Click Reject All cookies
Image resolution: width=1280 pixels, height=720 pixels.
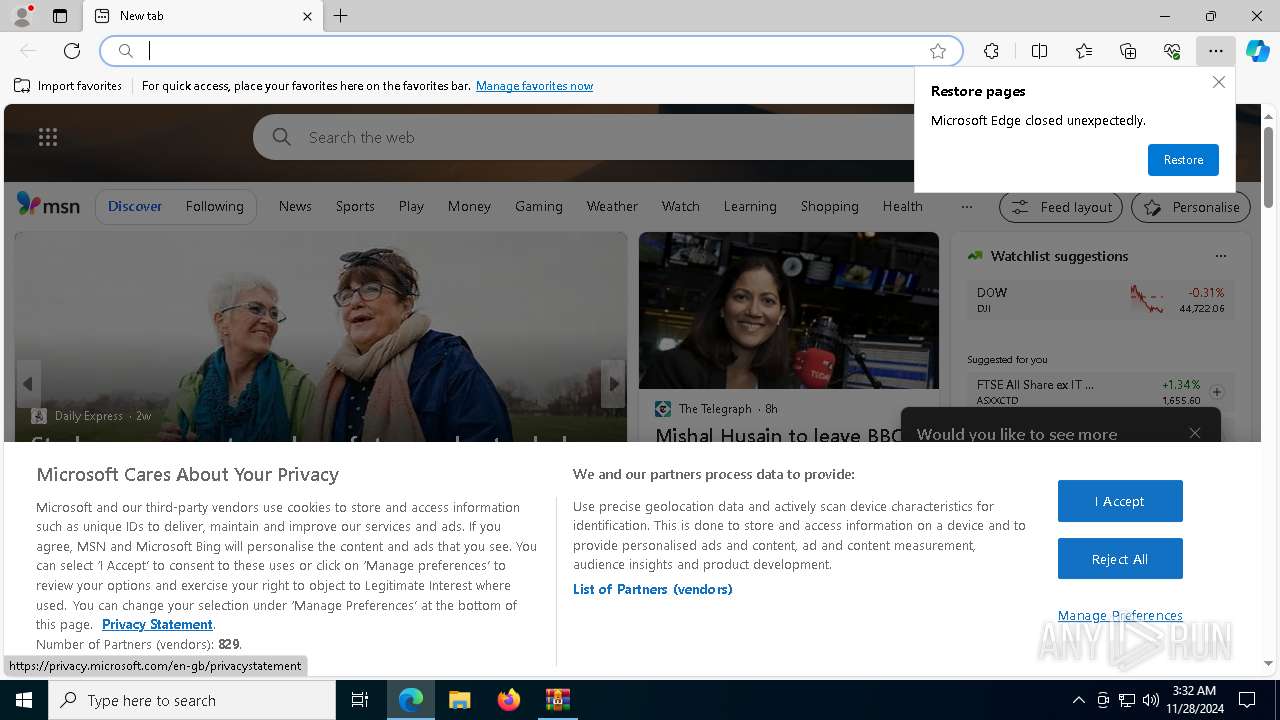1120,559
